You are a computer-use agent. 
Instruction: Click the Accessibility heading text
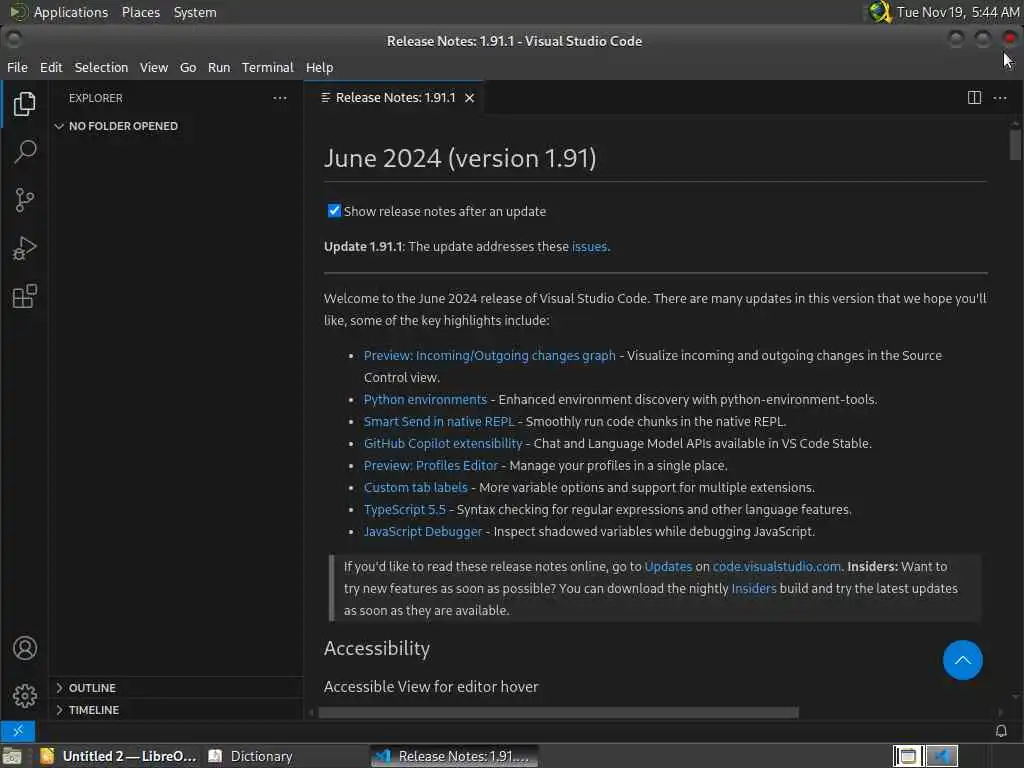377,648
